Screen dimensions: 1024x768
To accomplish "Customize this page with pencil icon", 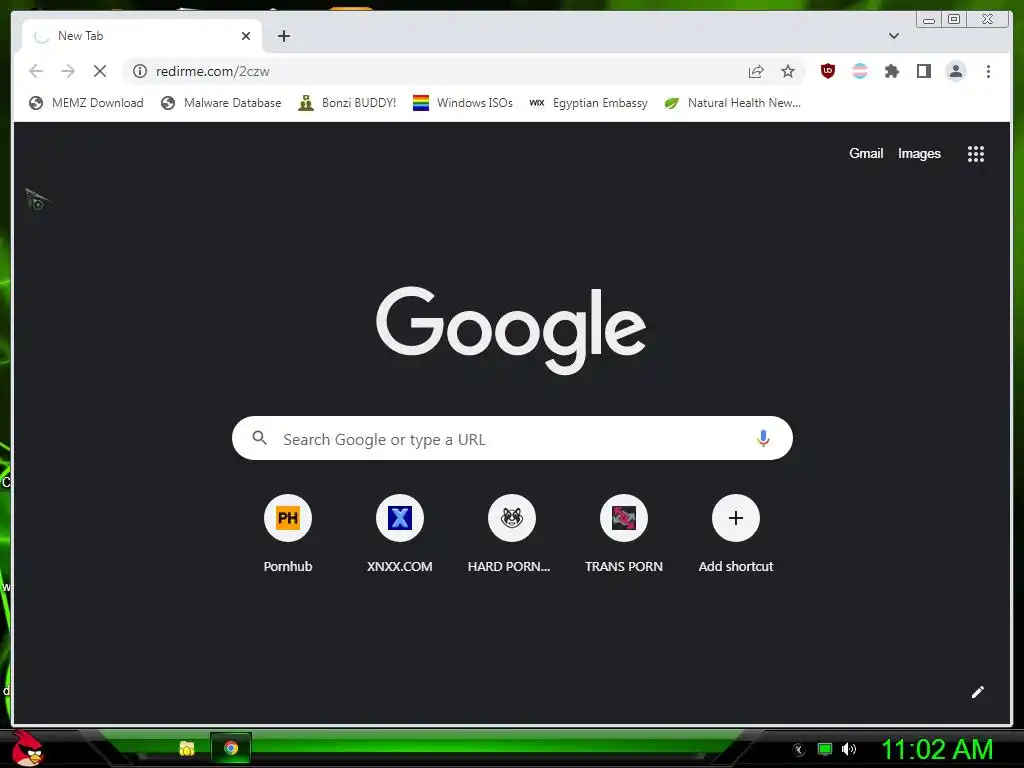I will [x=977, y=692].
